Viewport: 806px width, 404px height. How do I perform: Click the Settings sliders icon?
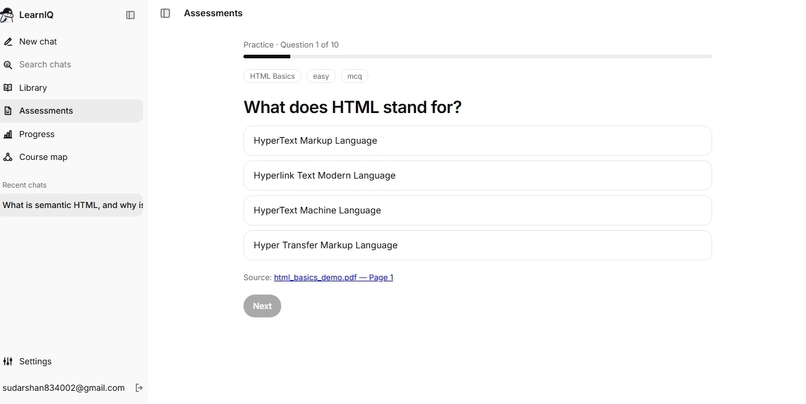8,361
